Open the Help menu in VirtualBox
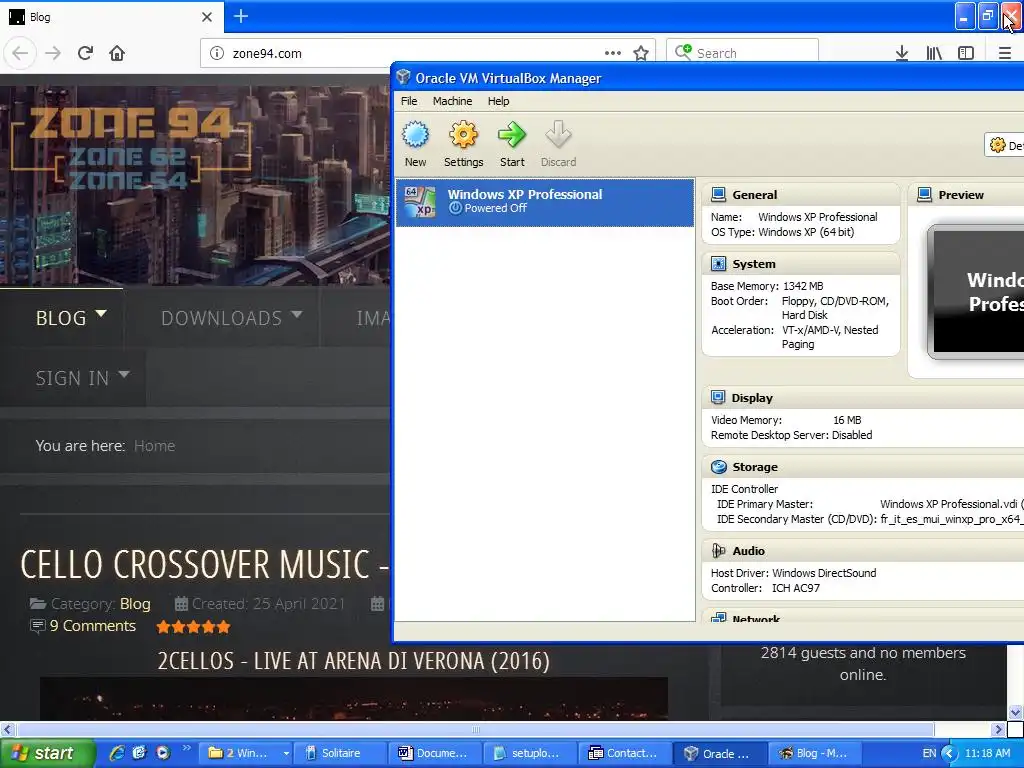 point(498,101)
